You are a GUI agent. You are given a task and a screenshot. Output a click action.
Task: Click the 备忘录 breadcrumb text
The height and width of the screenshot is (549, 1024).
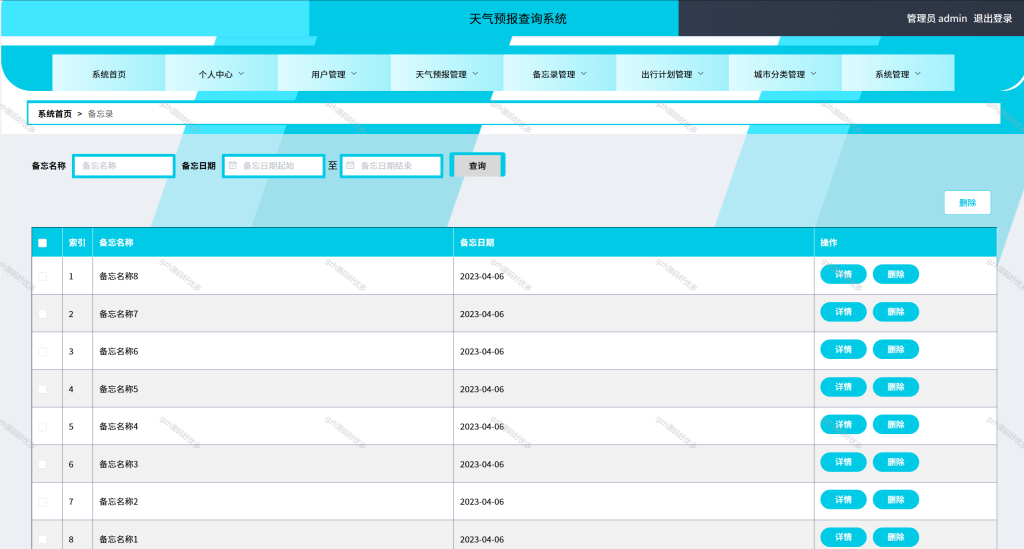101,114
